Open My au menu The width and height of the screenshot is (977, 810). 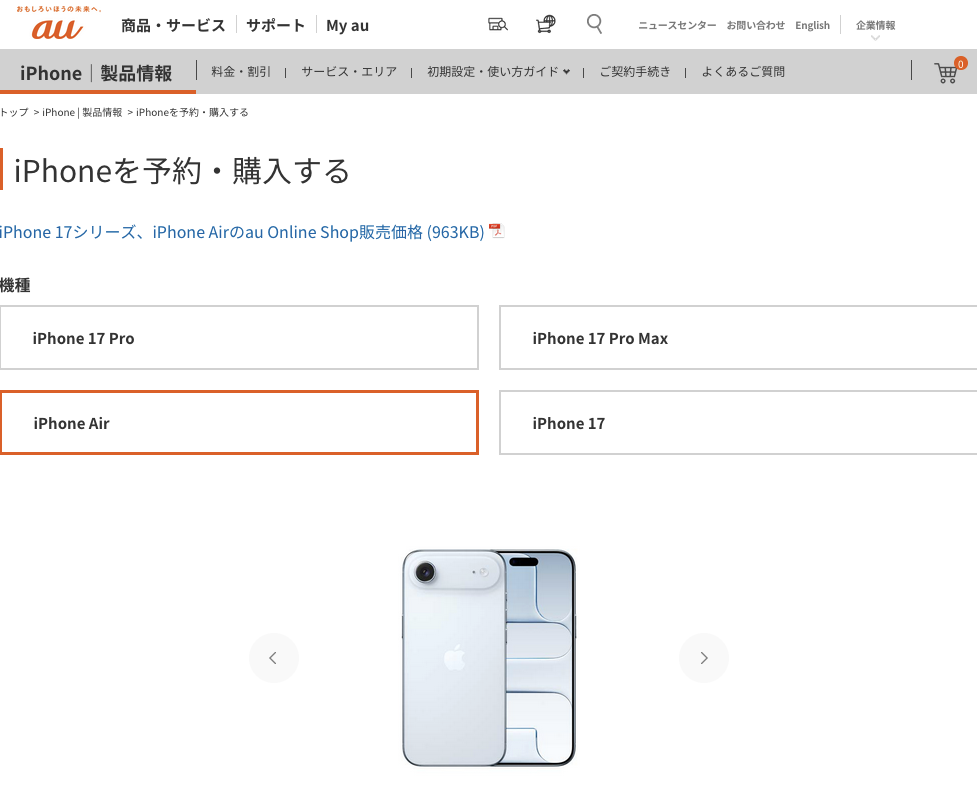click(348, 26)
